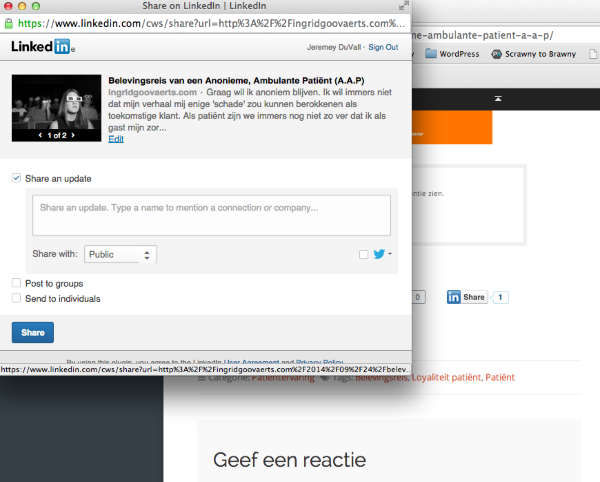The width and height of the screenshot is (600, 482).
Task: Click the green SSL padlock icon
Action: (8, 24)
